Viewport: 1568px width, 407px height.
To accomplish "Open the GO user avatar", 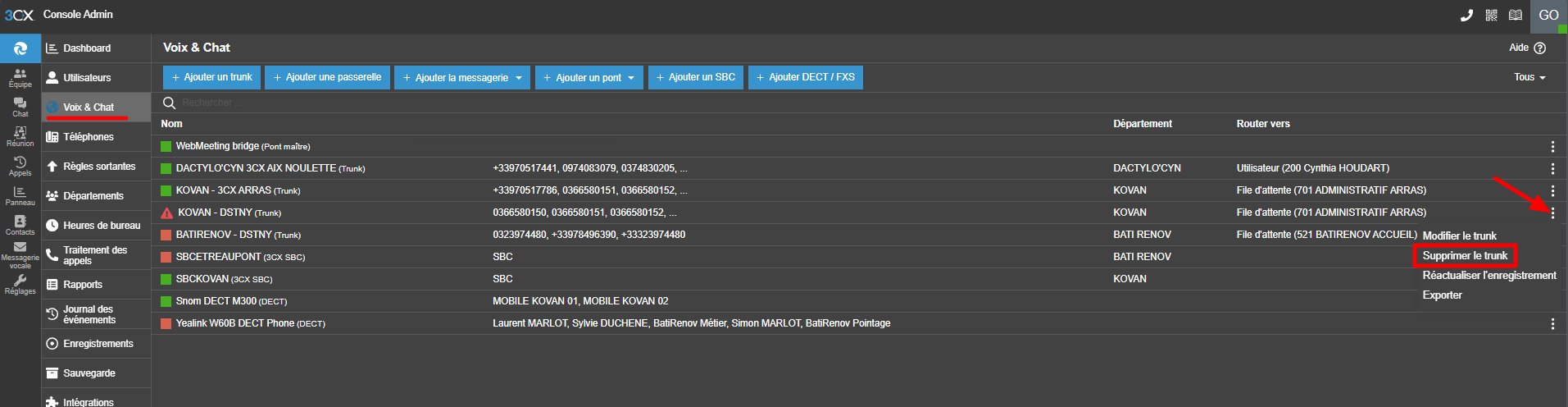I will (1548, 16).
